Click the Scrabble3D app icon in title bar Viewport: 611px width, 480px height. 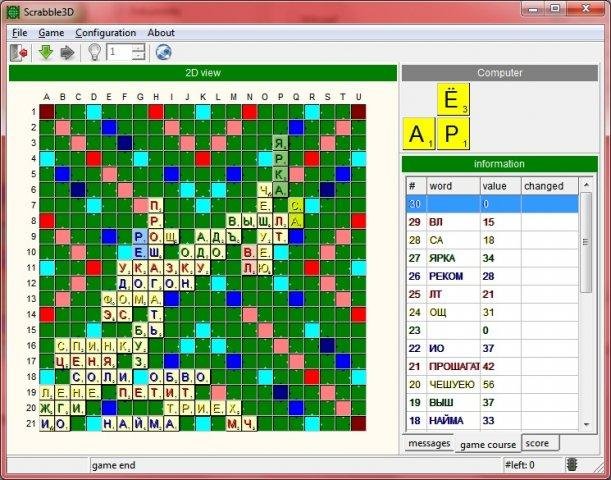coord(13,12)
